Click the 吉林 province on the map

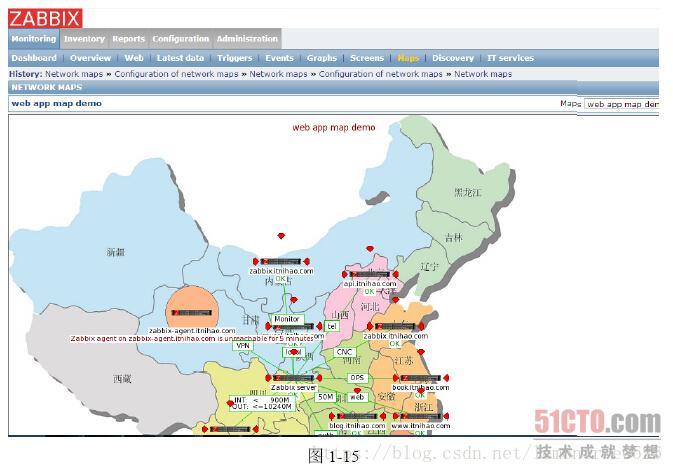pyautogui.click(x=454, y=237)
